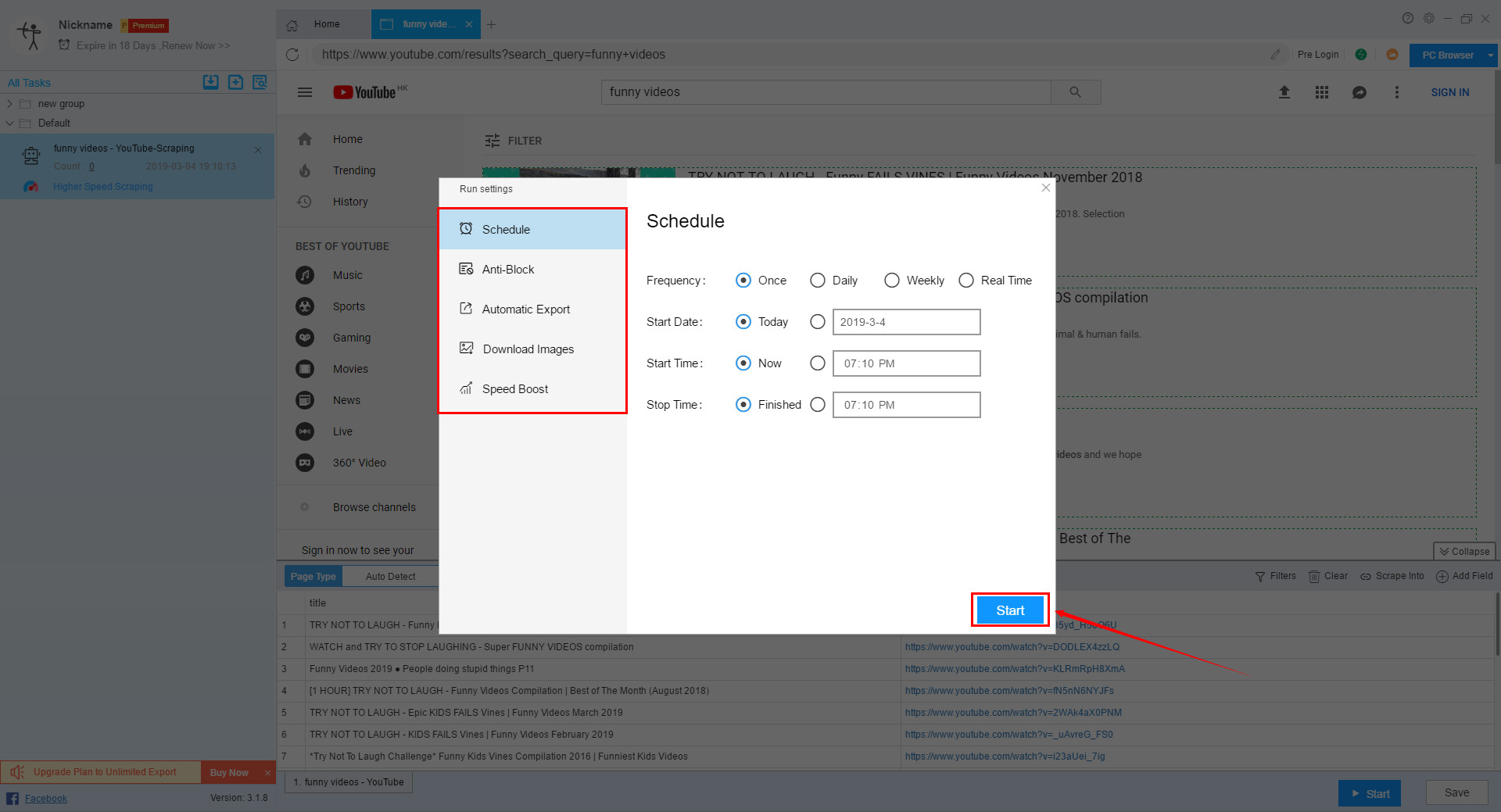
Task: Remove the funny videos task with its X
Action: point(258,150)
